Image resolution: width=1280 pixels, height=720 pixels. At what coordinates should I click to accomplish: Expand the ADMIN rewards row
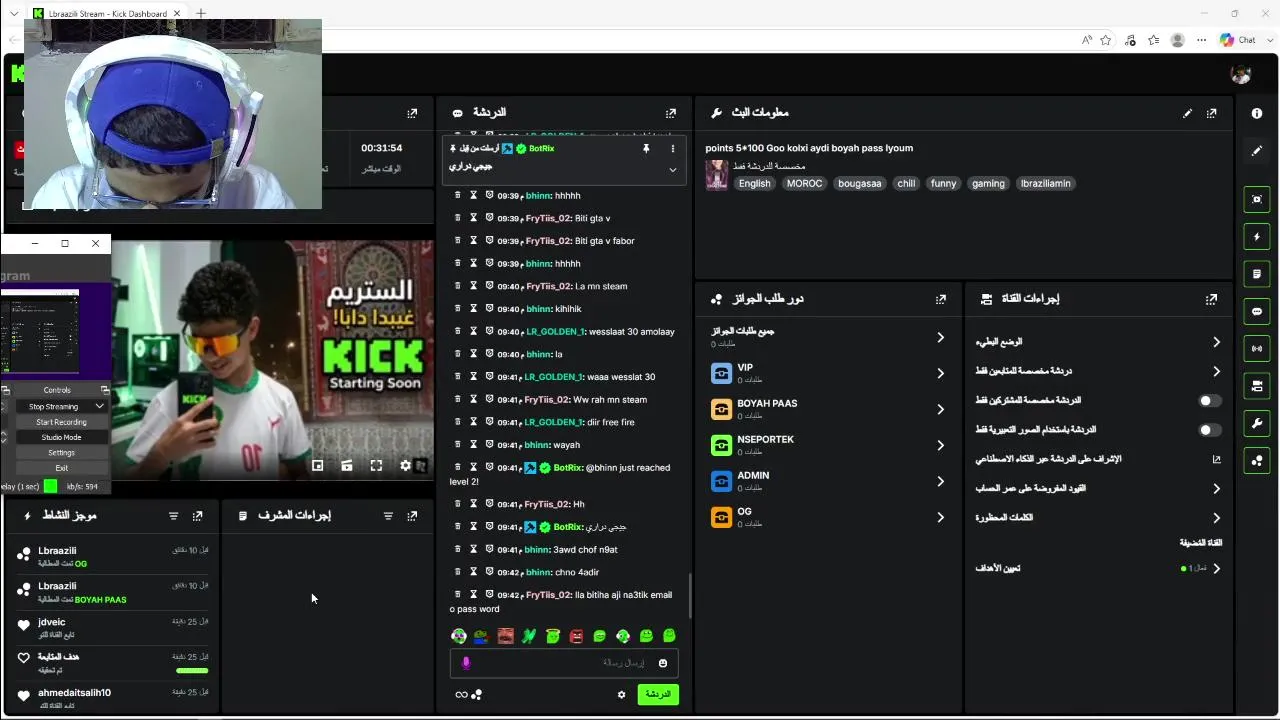pyautogui.click(x=827, y=482)
